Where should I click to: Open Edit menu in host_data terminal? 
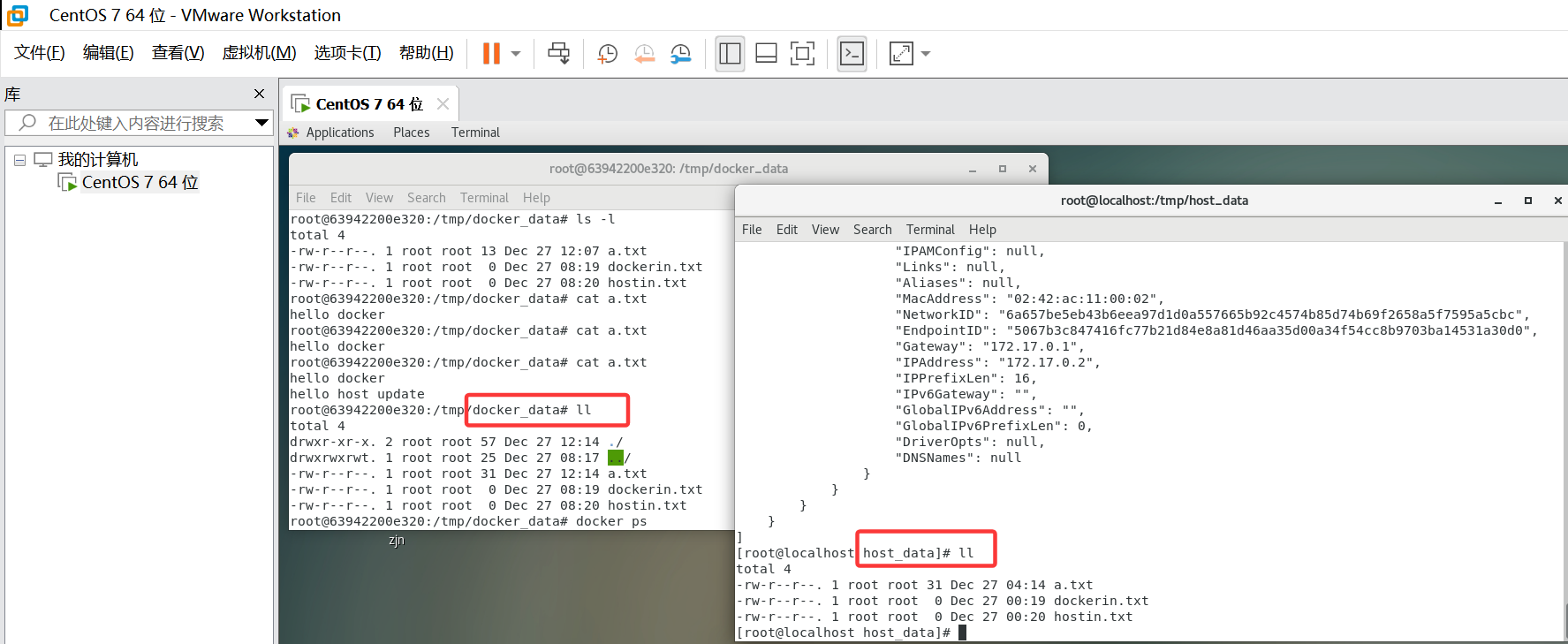(x=787, y=230)
